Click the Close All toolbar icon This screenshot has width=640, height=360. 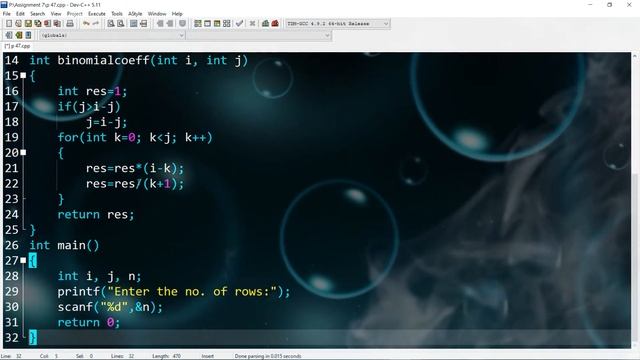[x=58, y=24]
